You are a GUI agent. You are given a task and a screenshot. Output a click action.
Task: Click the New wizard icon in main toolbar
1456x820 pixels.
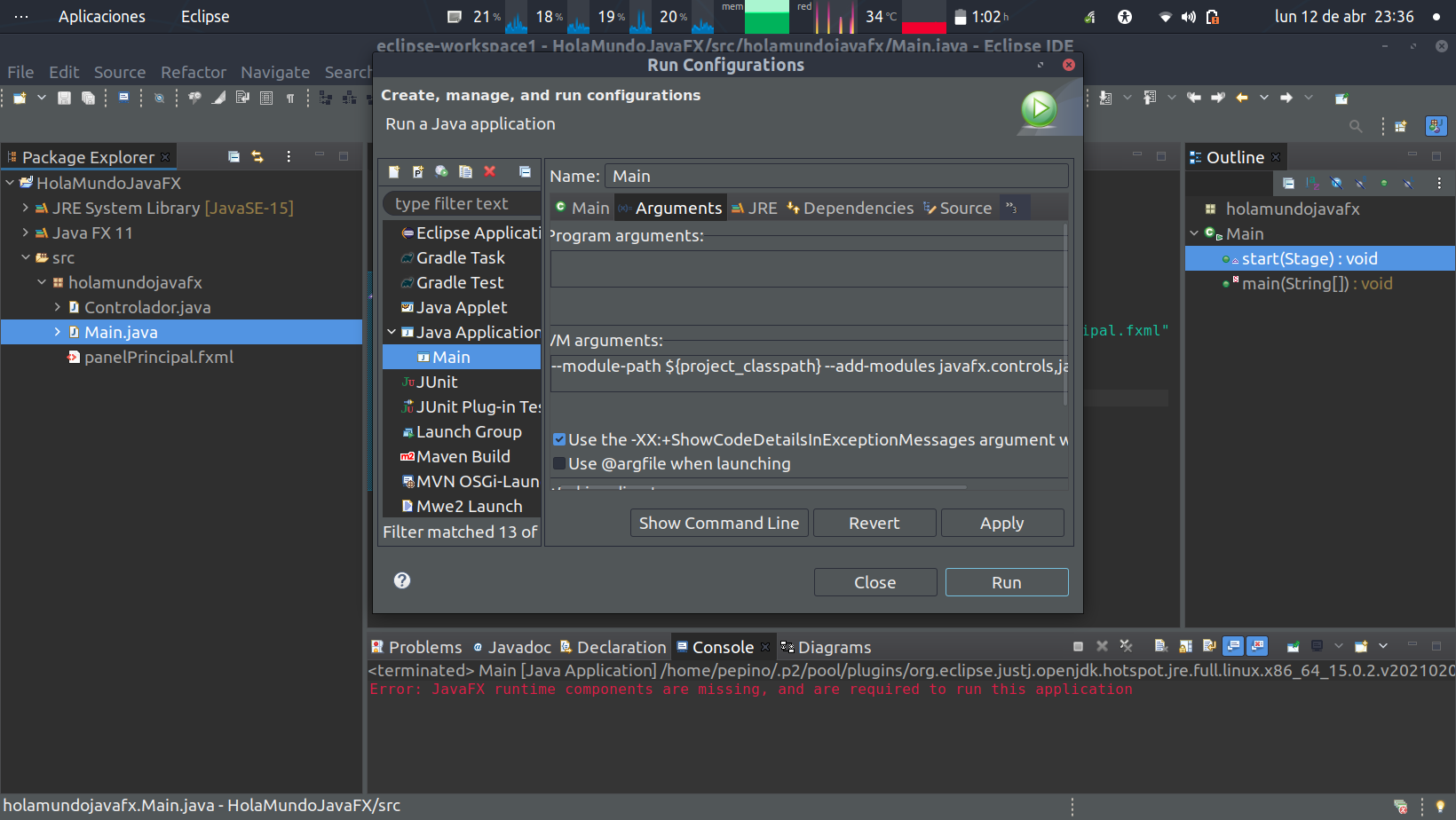20,99
